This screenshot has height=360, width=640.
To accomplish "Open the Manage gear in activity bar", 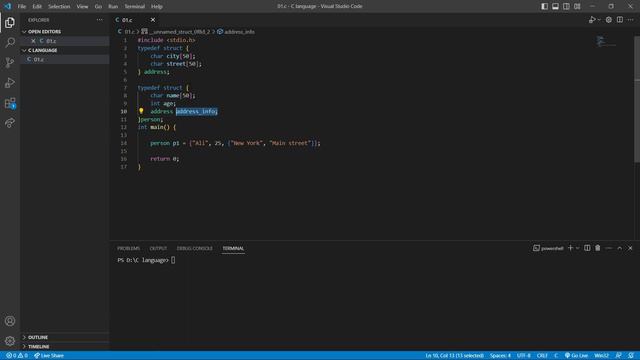I will coord(10,341).
